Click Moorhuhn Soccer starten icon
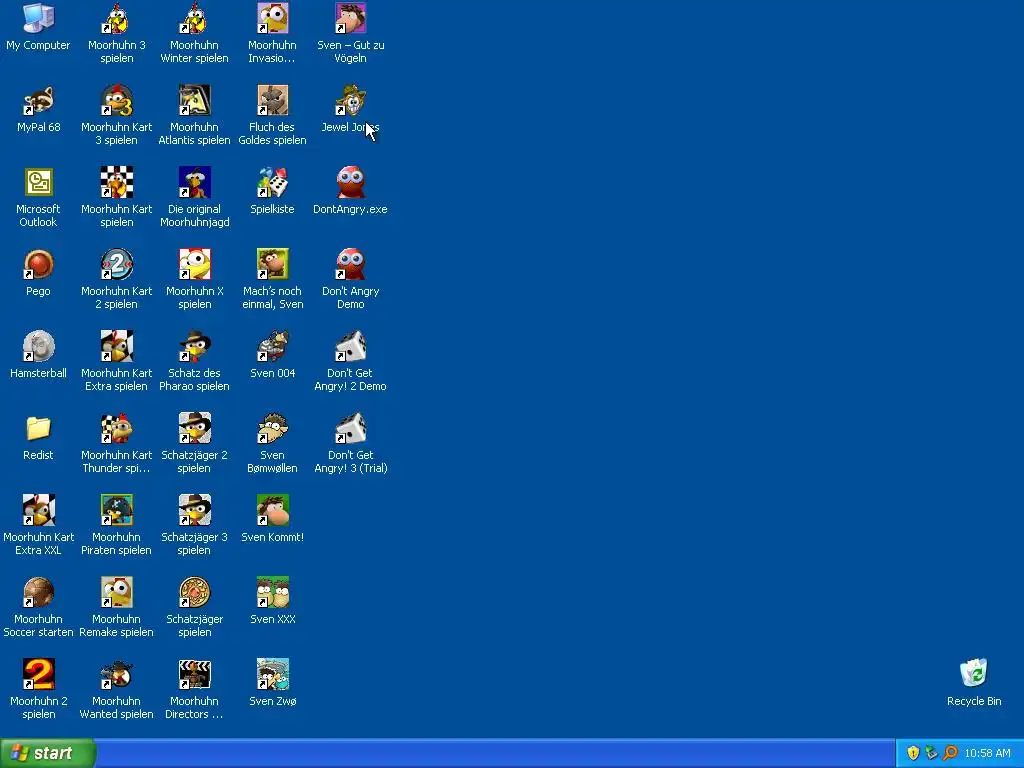Image resolution: width=1024 pixels, height=768 pixels. pos(39,592)
